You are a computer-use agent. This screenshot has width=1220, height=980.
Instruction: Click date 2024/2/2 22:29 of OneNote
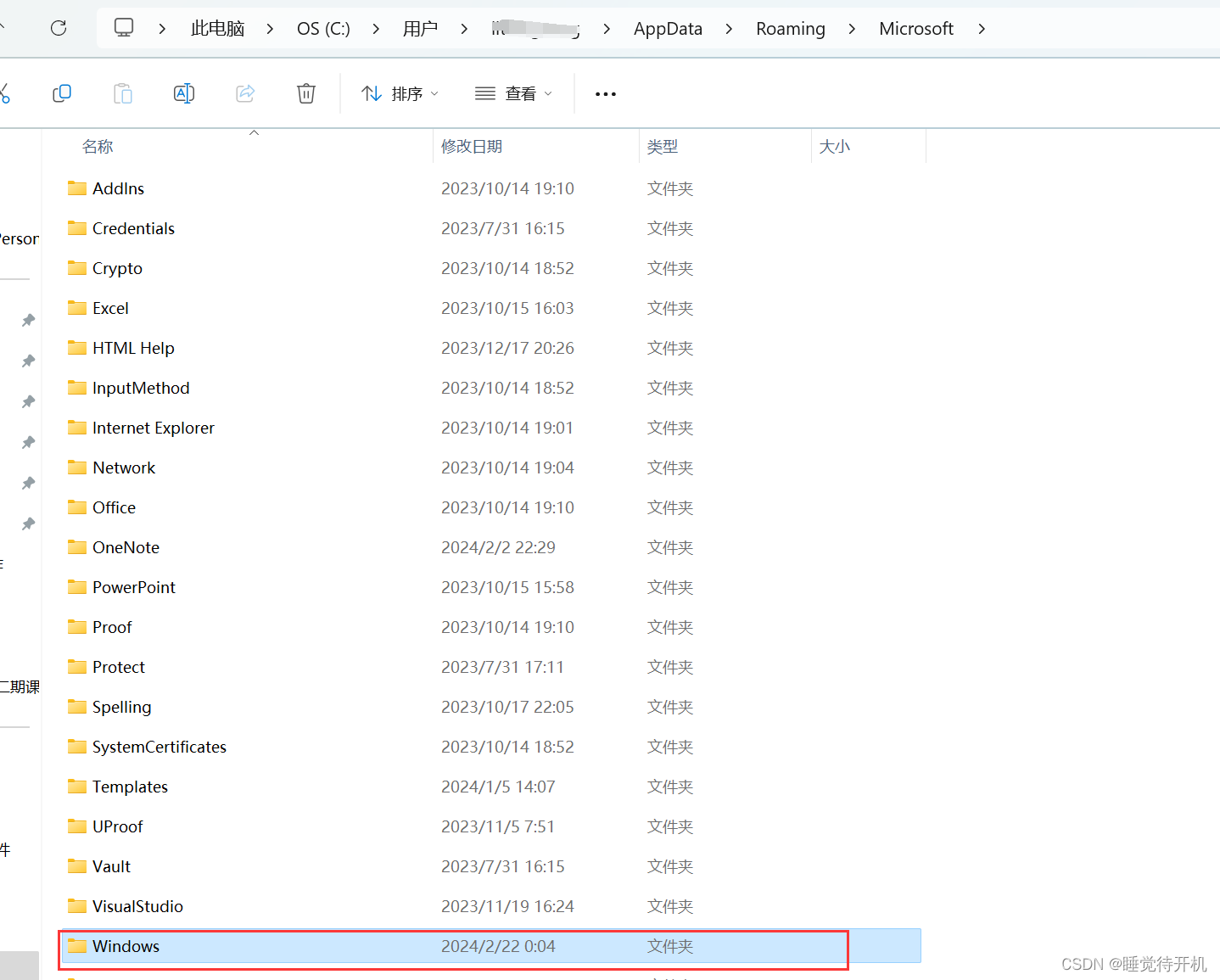[498, 547]
